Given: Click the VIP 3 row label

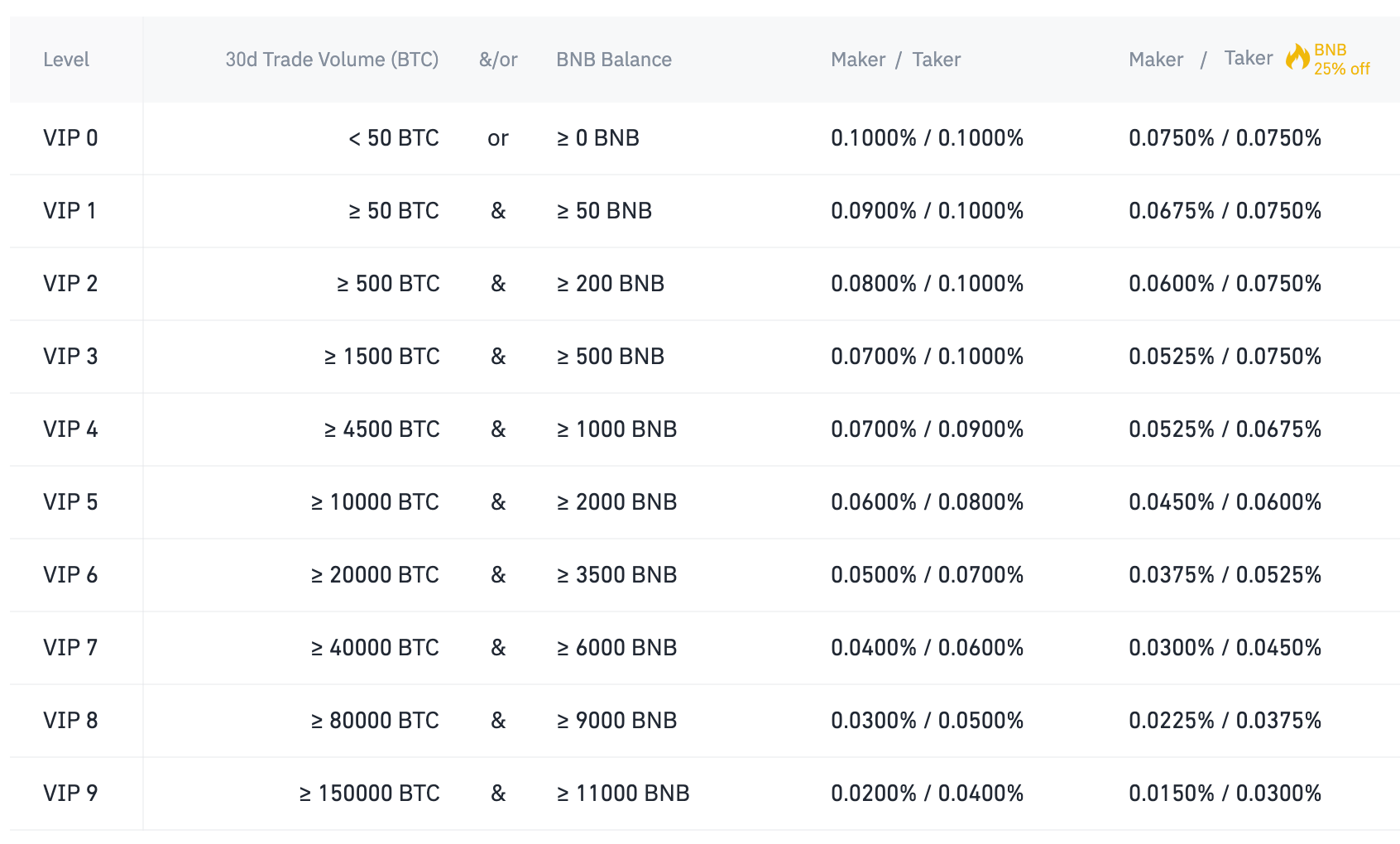Looking at the screenshot, I should [70, 357].
